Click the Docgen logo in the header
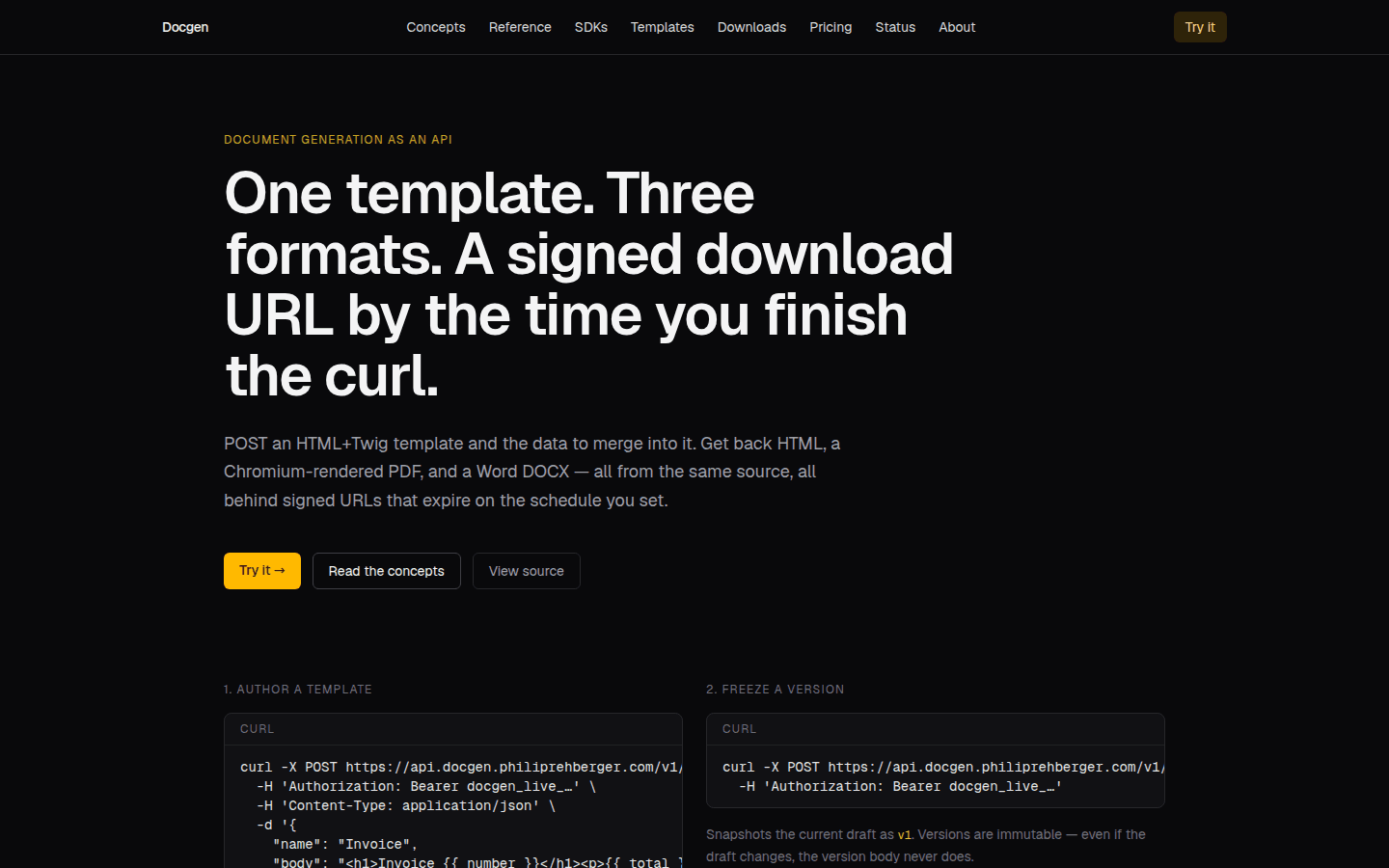This screenshot has height=868, width=1389. (185, 27)
